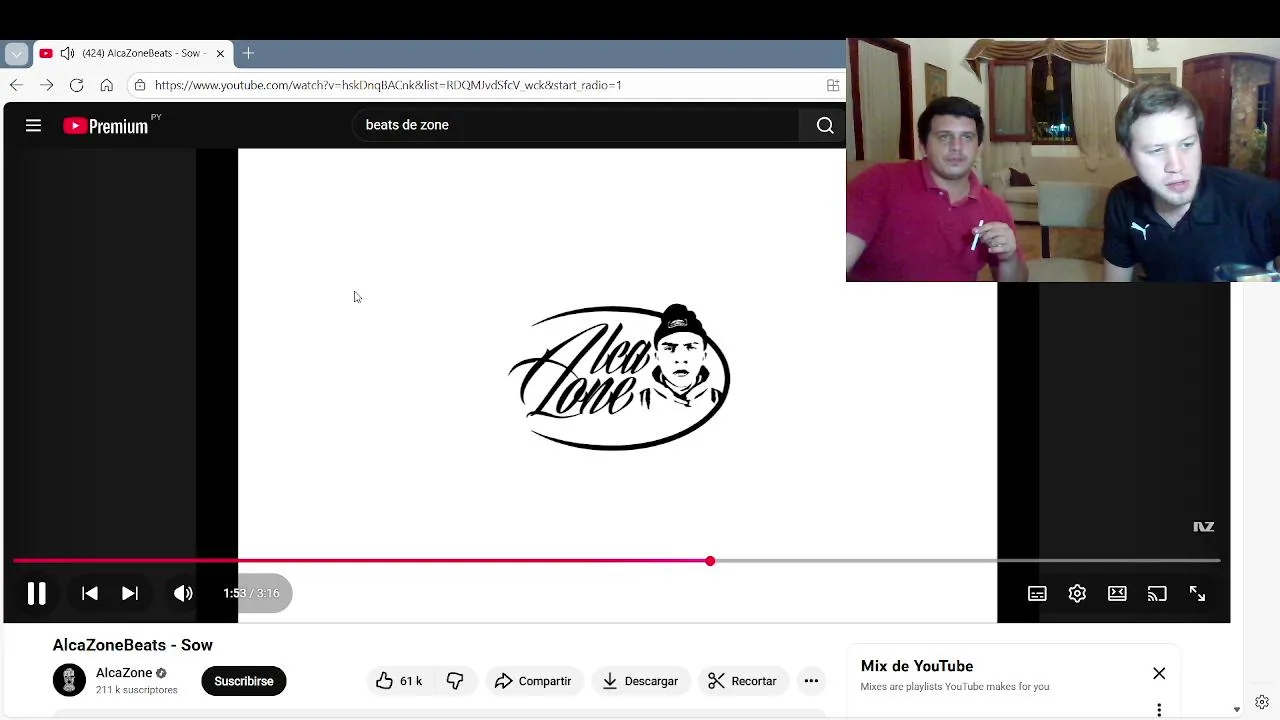Click the video title 'AlcaZoneBeats - Sow'
1280x720 pixels.
click(133, 645)
